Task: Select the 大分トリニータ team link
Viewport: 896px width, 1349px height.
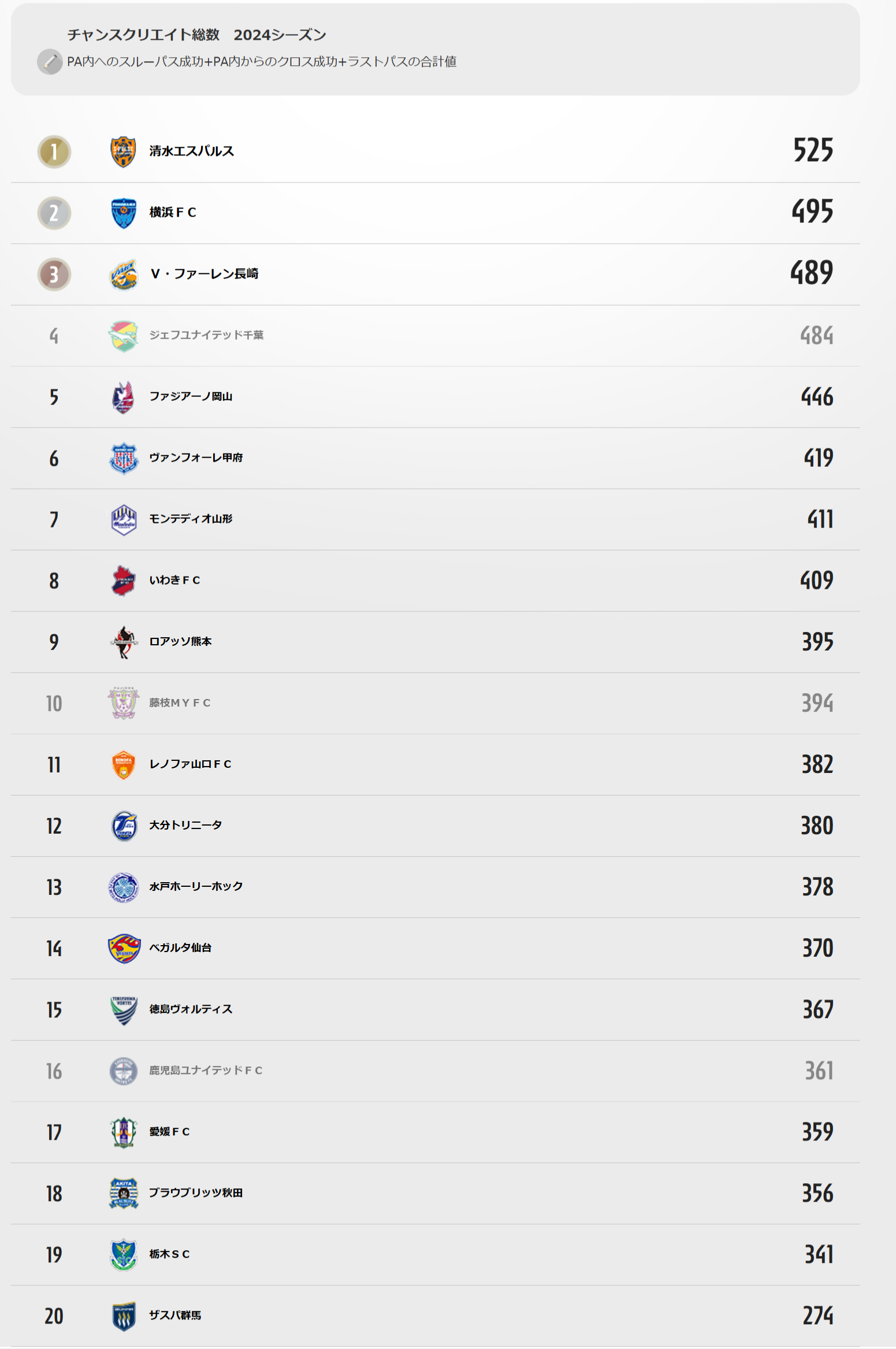Action: point(185,825)
